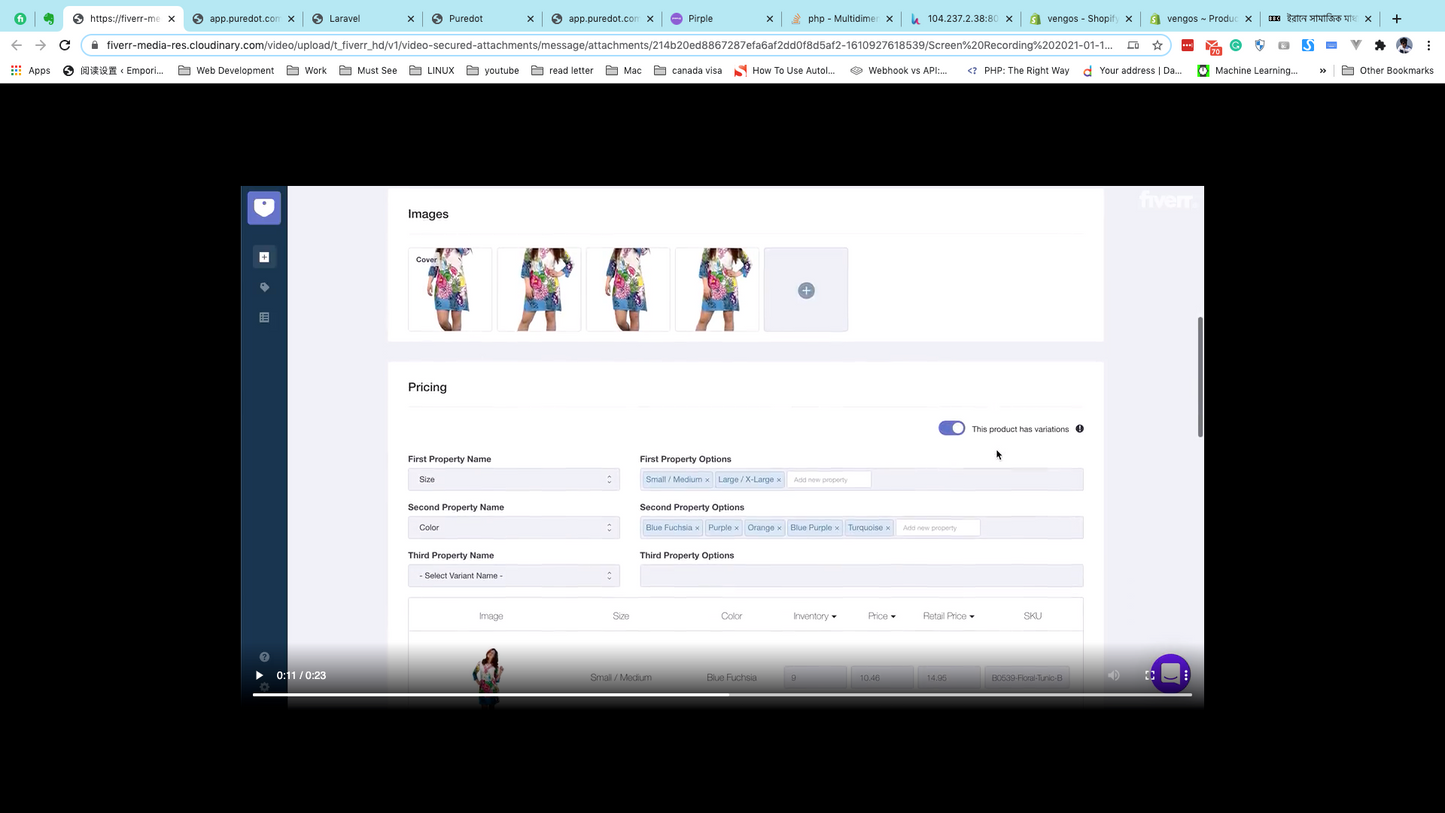This screenshot has width=1445, height=813.
Task: Expand the 'Select Variant Name' dropdown
Action: 513,576
